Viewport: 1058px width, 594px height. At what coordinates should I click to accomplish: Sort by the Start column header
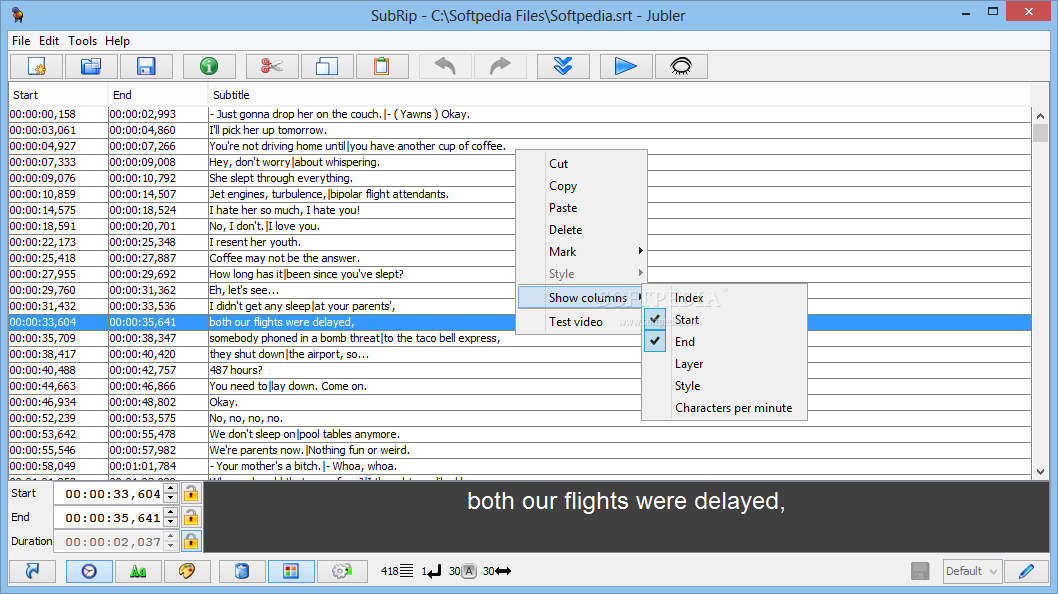[58, 95]
